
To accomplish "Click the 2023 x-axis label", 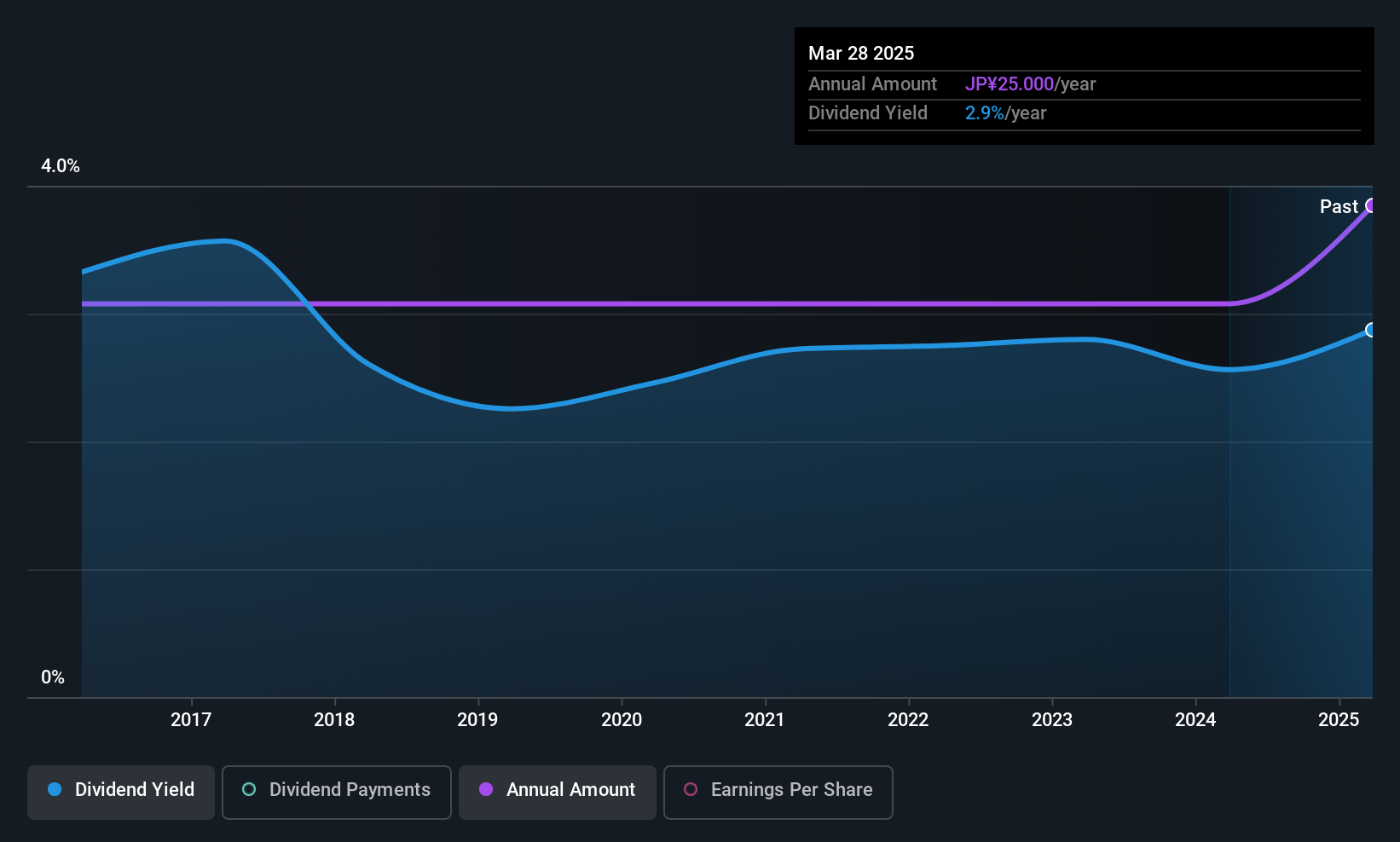I will [x=1052, y=719].
